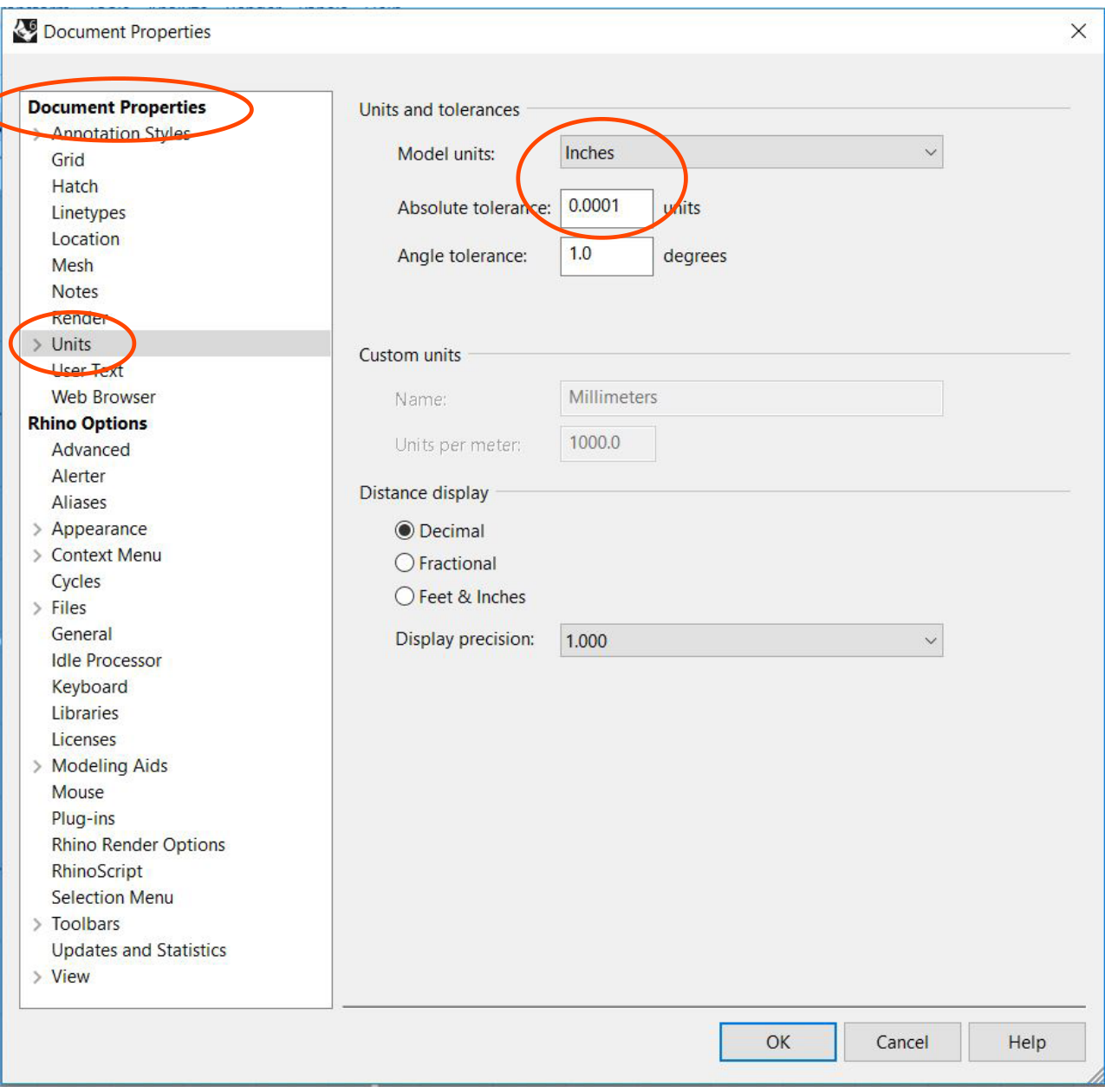The width and height of the screenshot is (1105, 1092).
Task: Open the RhinoScript options page
Action: coord(96,871)
